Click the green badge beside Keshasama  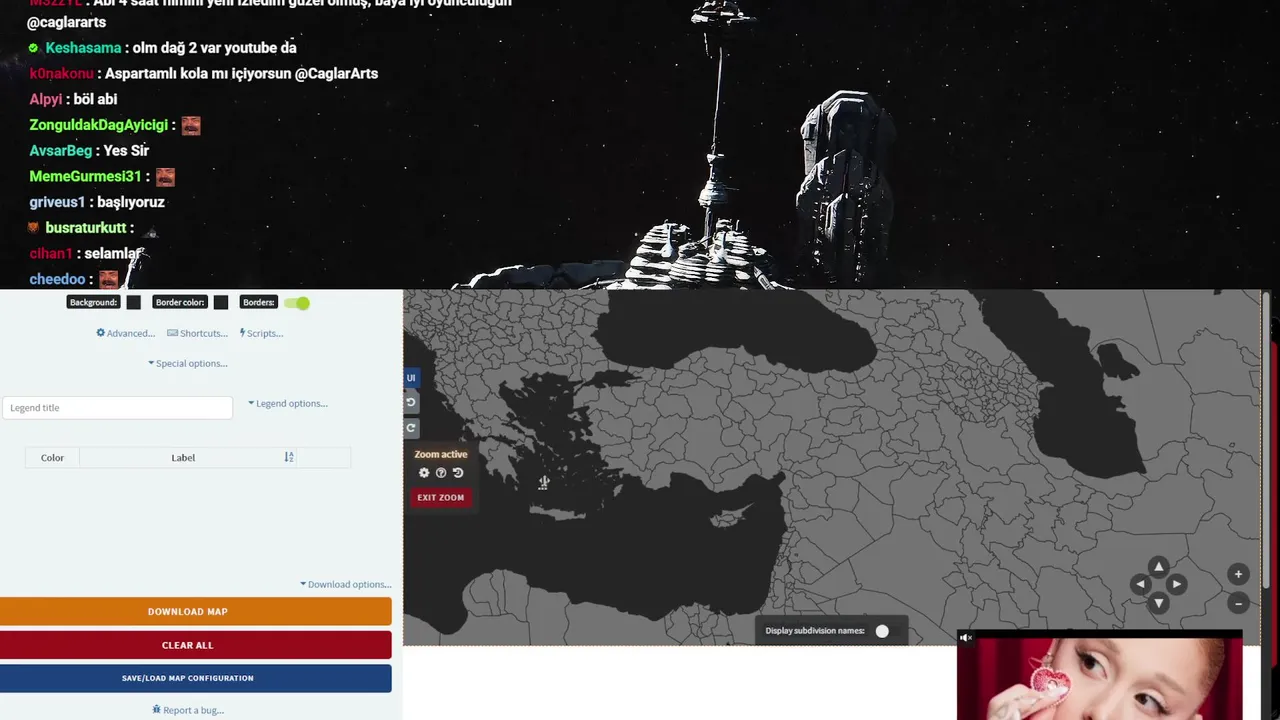[x=34, y=48]
